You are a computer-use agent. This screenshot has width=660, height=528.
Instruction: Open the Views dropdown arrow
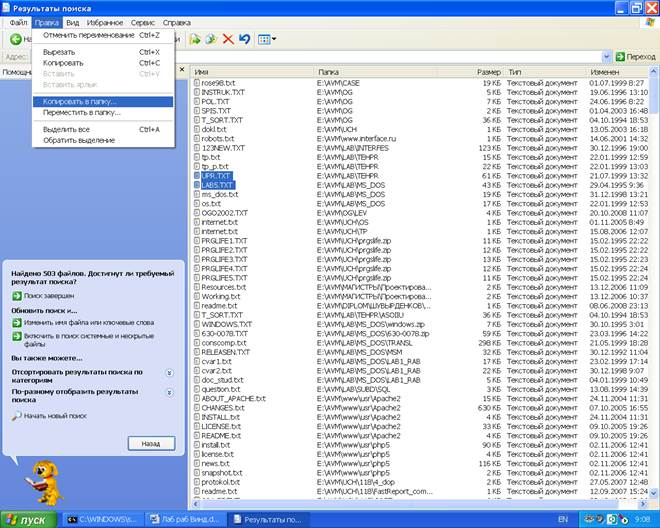274,40
